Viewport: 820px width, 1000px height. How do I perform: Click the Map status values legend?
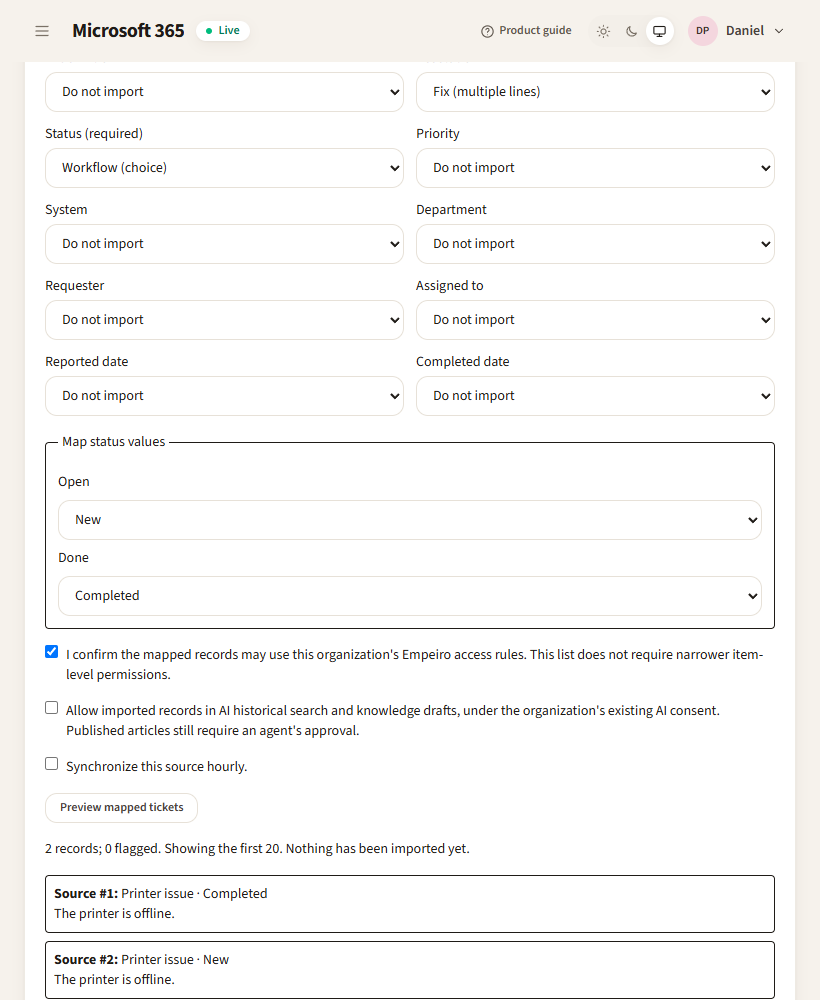pyautogui.click(x=113, y=441)
